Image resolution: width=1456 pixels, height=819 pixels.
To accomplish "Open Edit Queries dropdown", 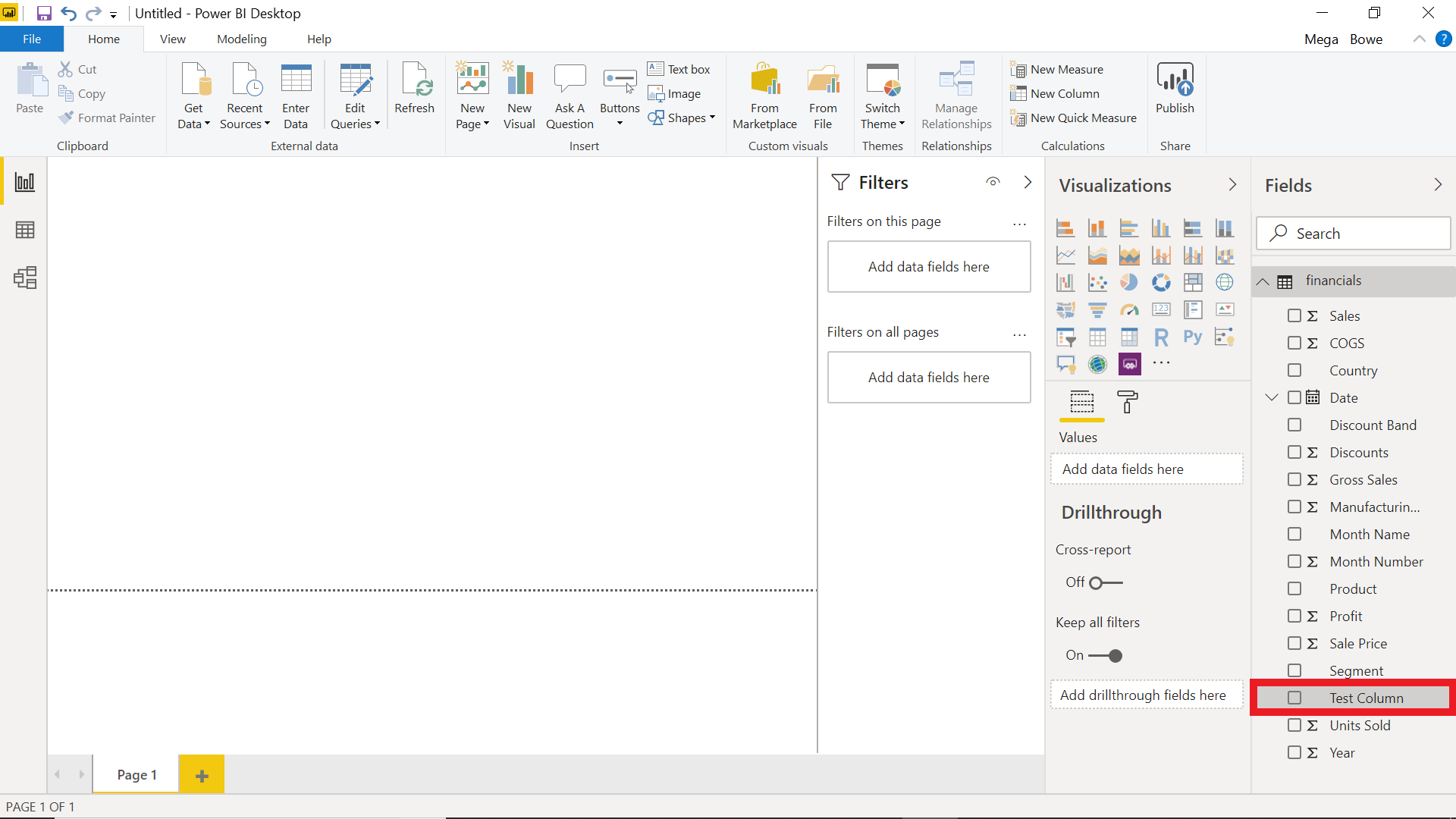I will coord(355,96).
